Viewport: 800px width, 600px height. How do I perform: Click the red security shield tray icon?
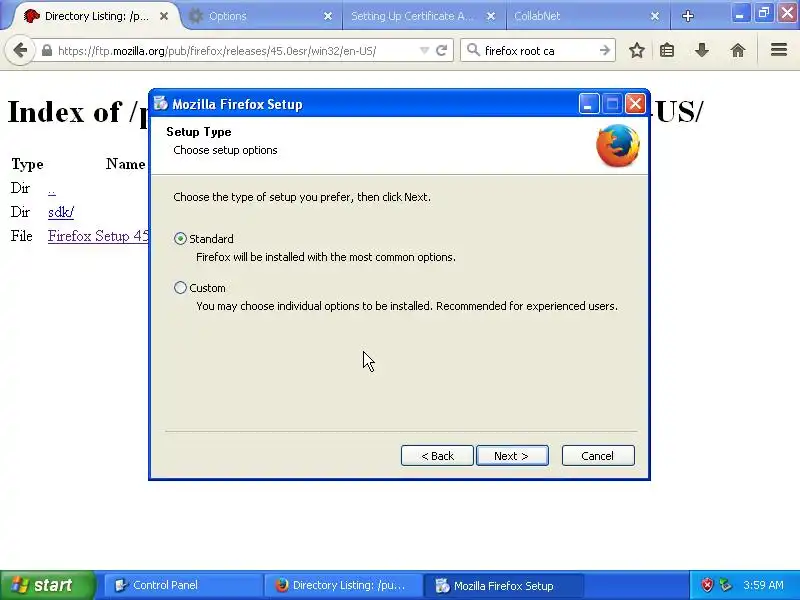point(707,585)
